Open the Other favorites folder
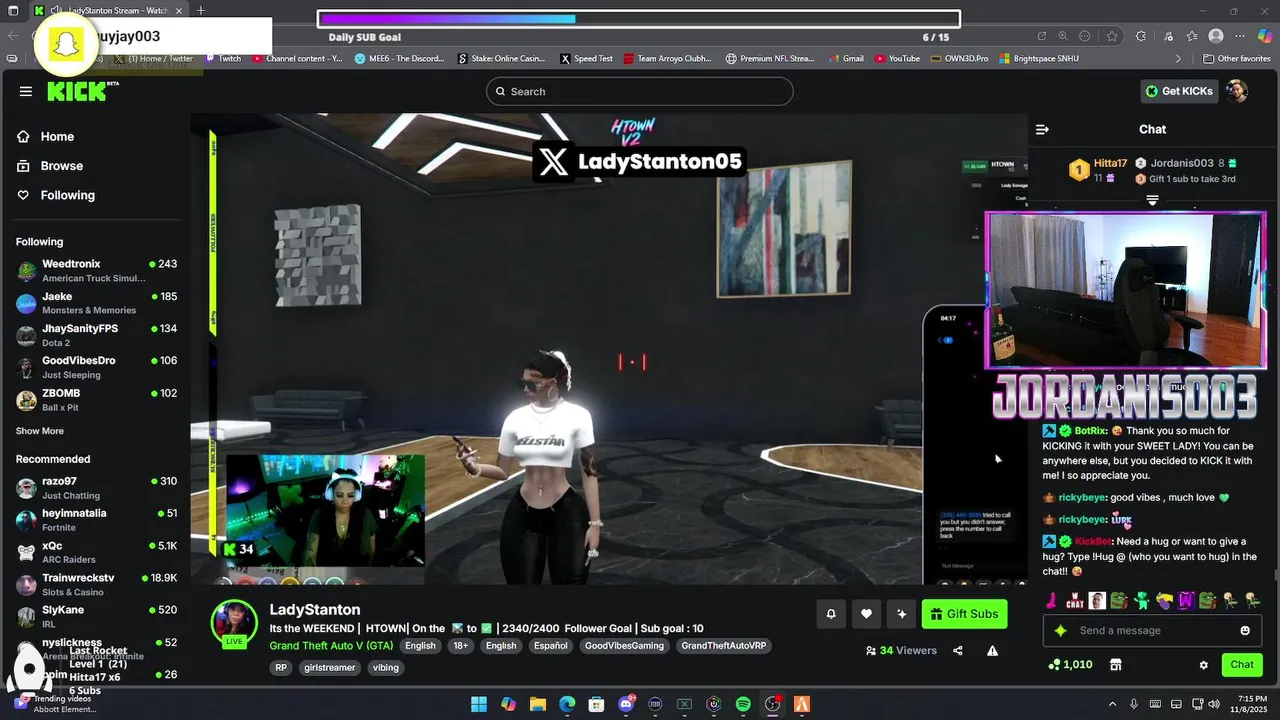The width and height of the screenshot is (1280, 720). point(1236,59)
